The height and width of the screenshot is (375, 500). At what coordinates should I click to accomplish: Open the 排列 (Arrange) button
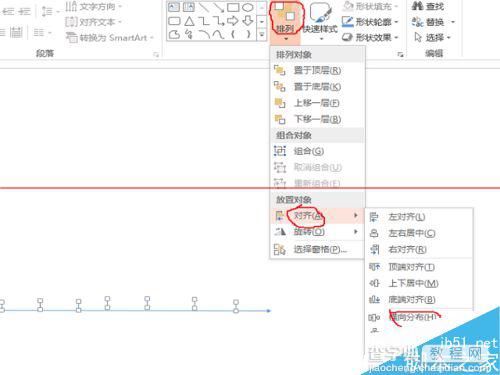pos(285,21)
